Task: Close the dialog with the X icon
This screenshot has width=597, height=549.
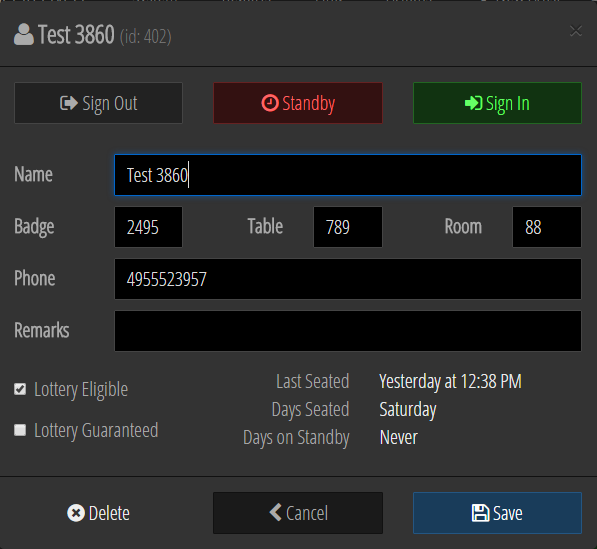Action: point(576,31)
